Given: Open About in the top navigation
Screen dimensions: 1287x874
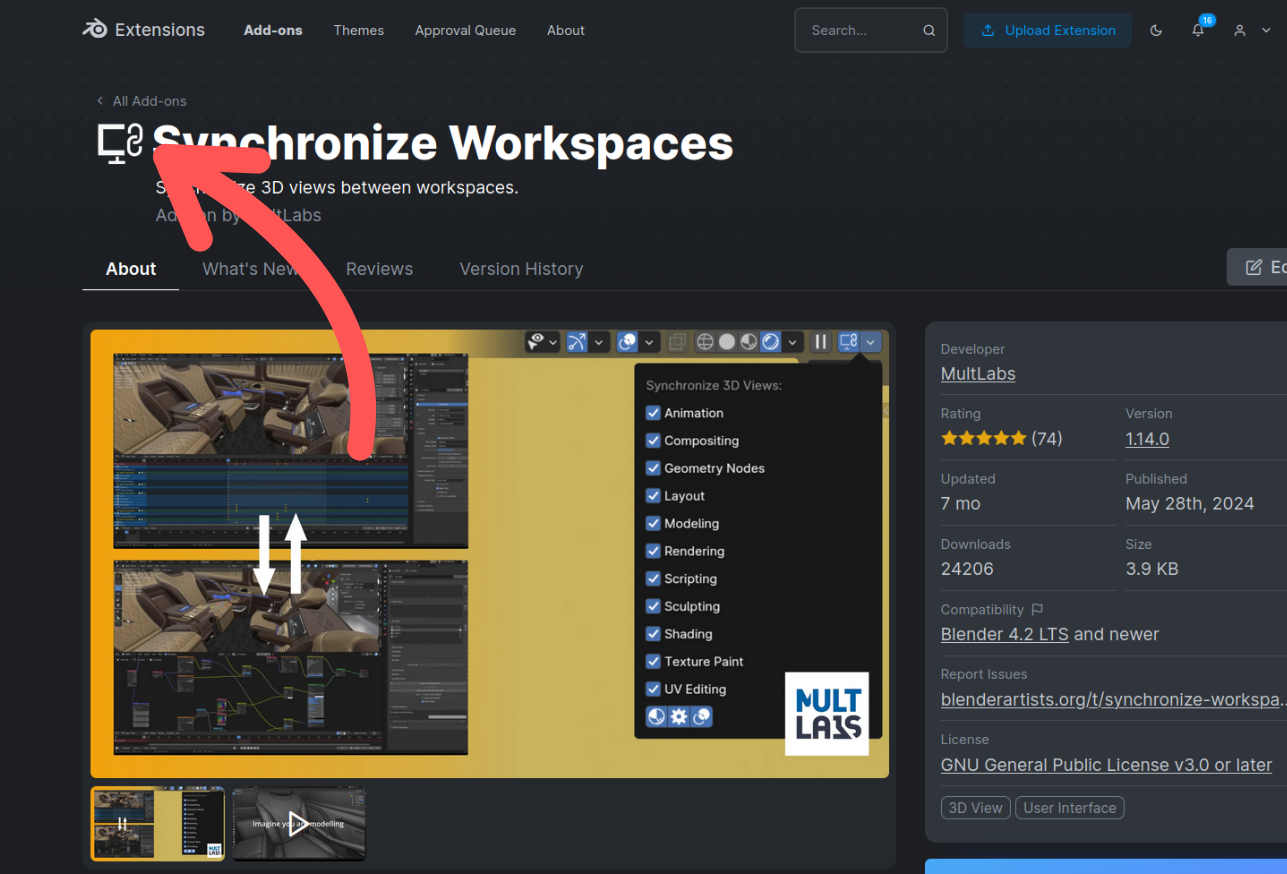Looking at the screenshot, I should pos(566,30).
